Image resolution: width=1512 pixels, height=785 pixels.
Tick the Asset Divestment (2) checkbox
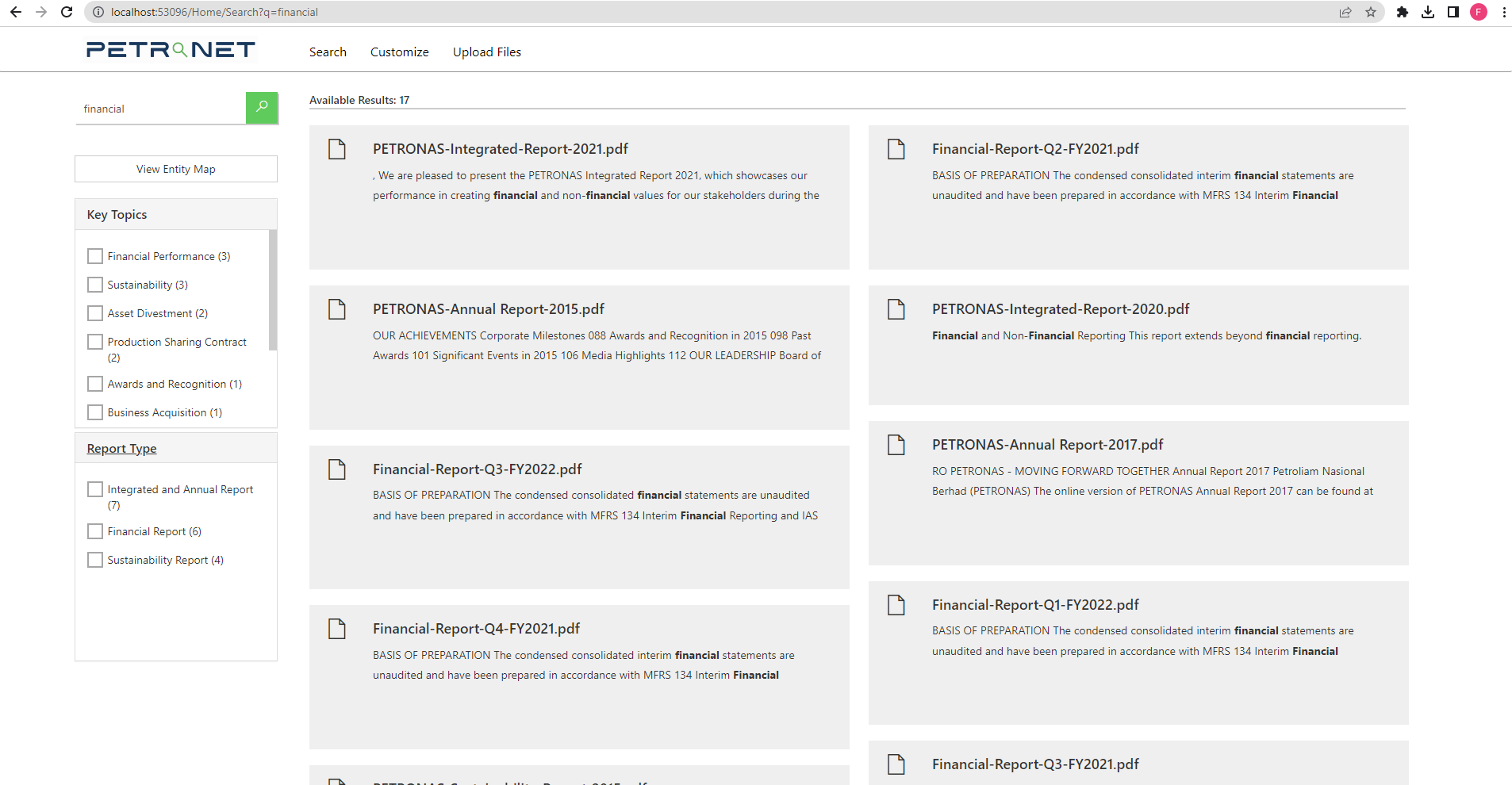point(95,313)
